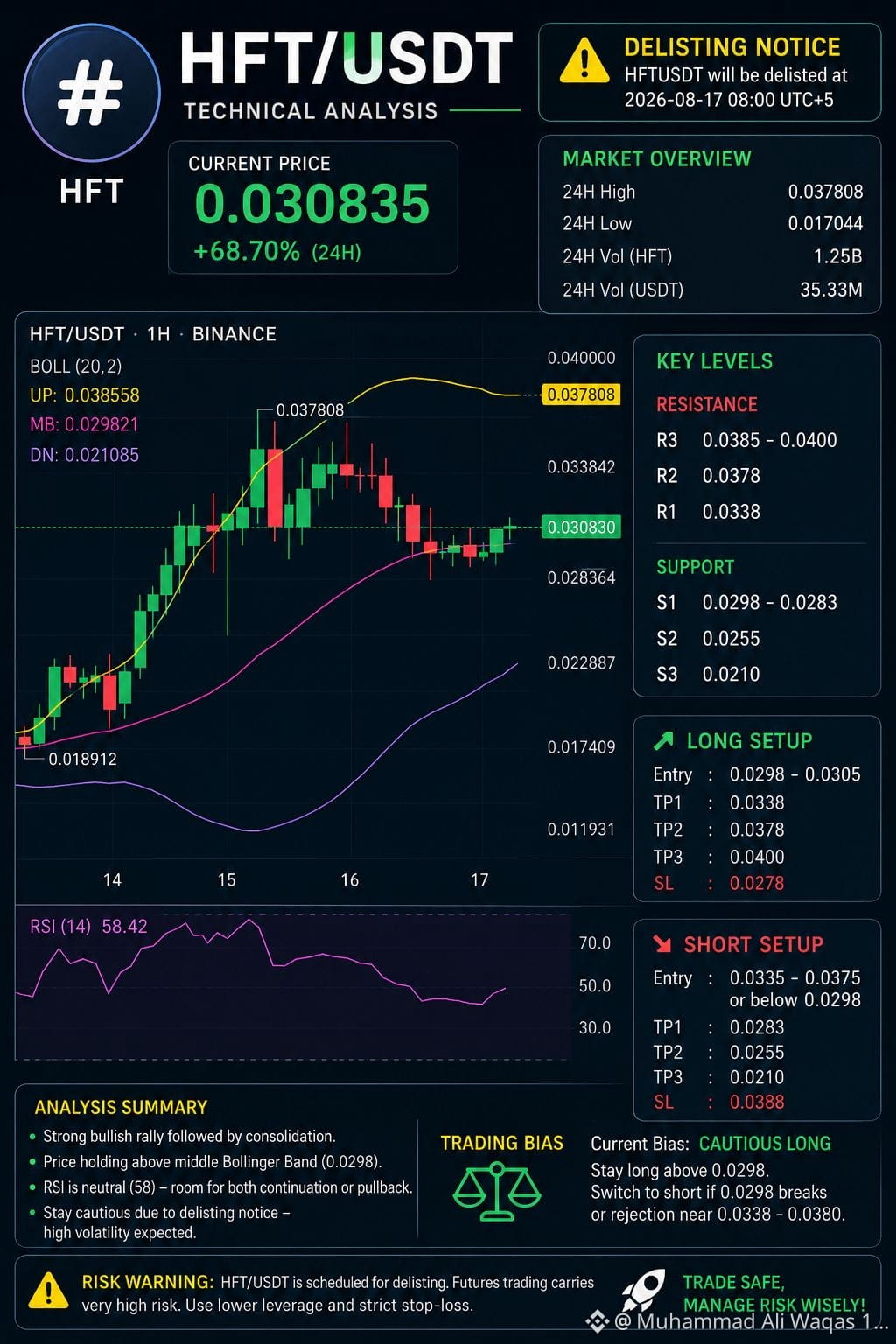Click the 0.022887 price axis label
The height and width of the screenshot is (1344, 896).
point(581,662)
